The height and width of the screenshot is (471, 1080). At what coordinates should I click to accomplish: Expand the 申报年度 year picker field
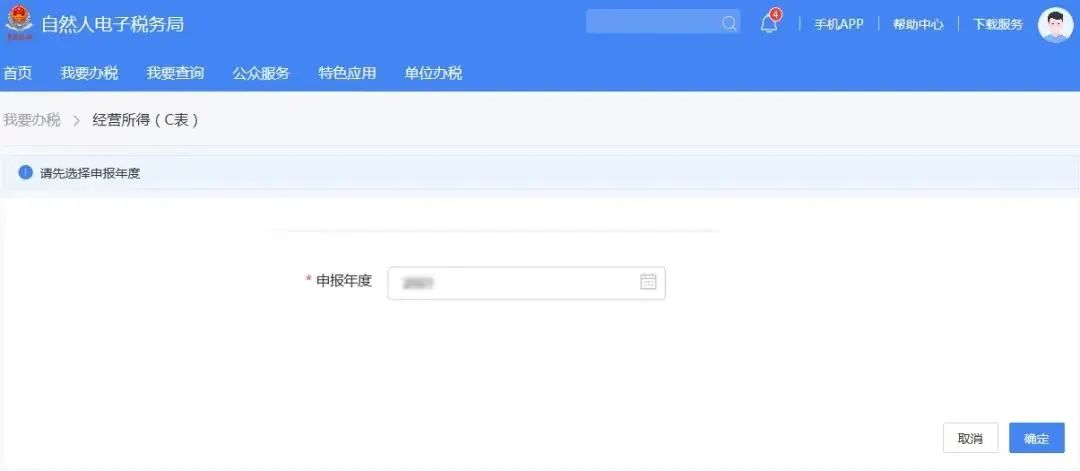526,283
